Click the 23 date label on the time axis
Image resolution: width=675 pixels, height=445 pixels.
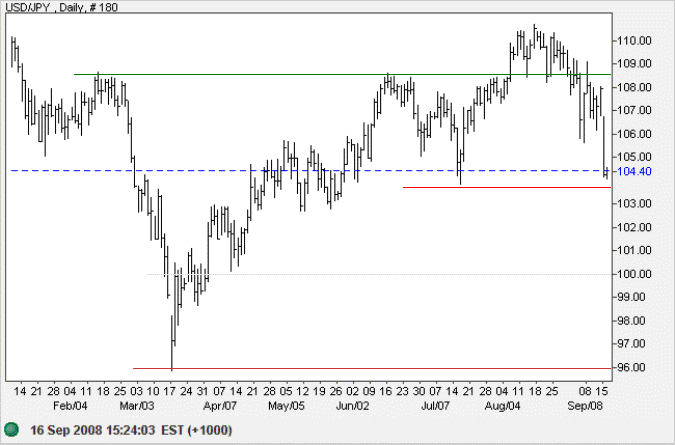pos(402,392)
